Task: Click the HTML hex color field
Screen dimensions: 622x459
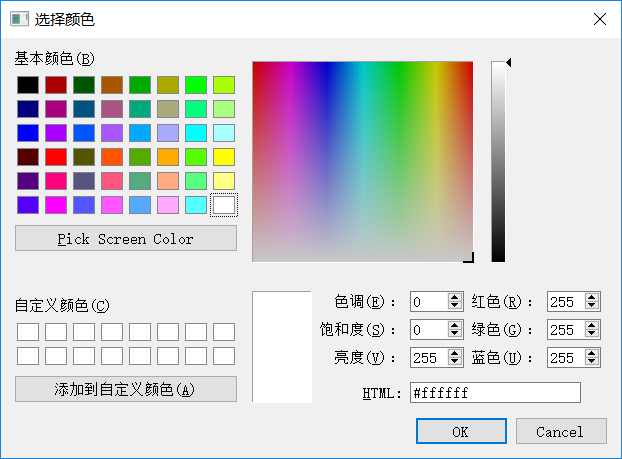Action: [x=495, y=393]
